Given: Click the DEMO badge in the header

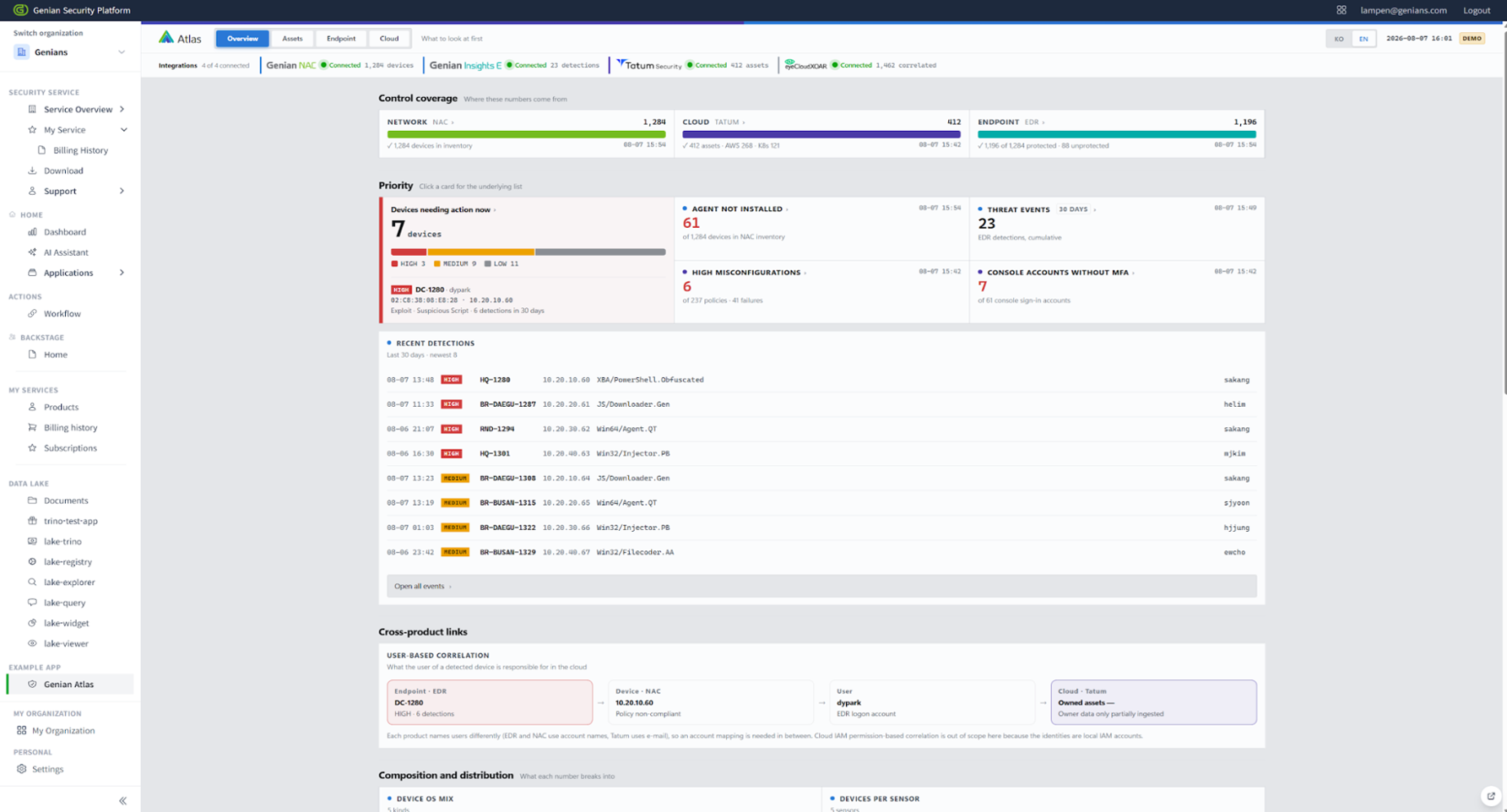Looking at the screenshot, I should [x=1472, y=39].
